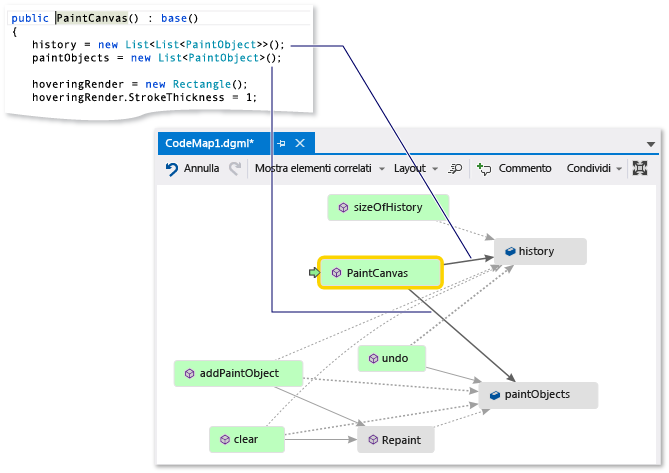Select the history field node
Viewport: 669px width, 473px height.
click(540, 251)
